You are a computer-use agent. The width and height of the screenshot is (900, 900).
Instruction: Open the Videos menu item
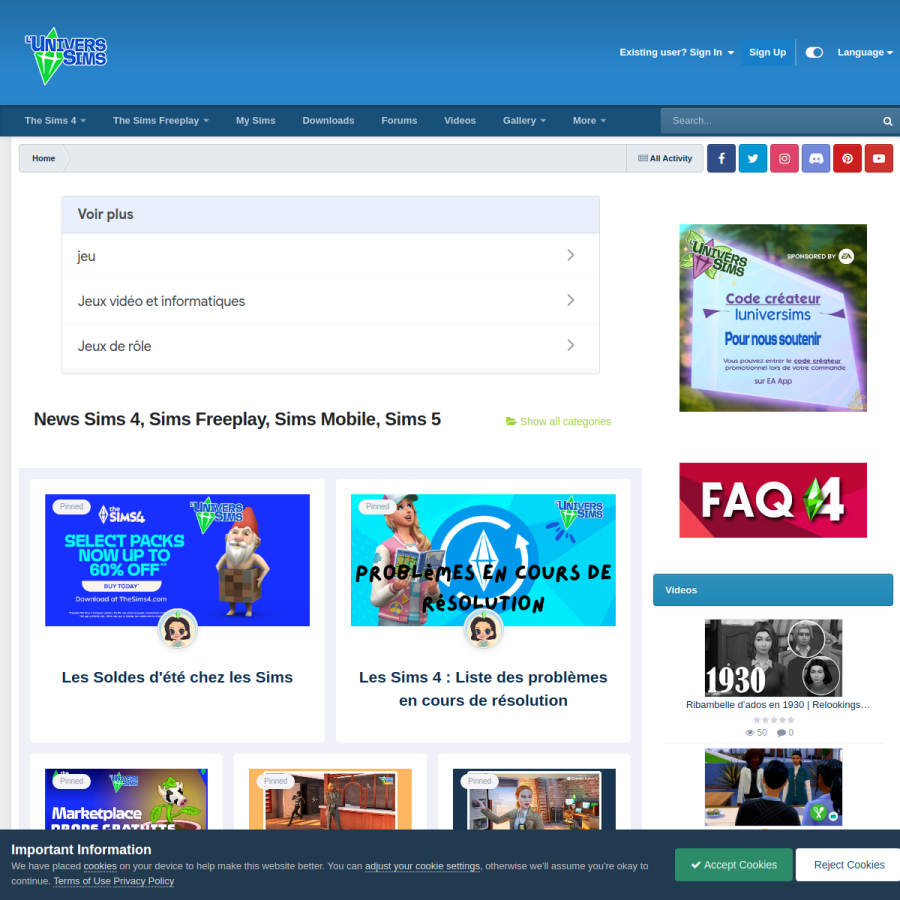[460, 121]
